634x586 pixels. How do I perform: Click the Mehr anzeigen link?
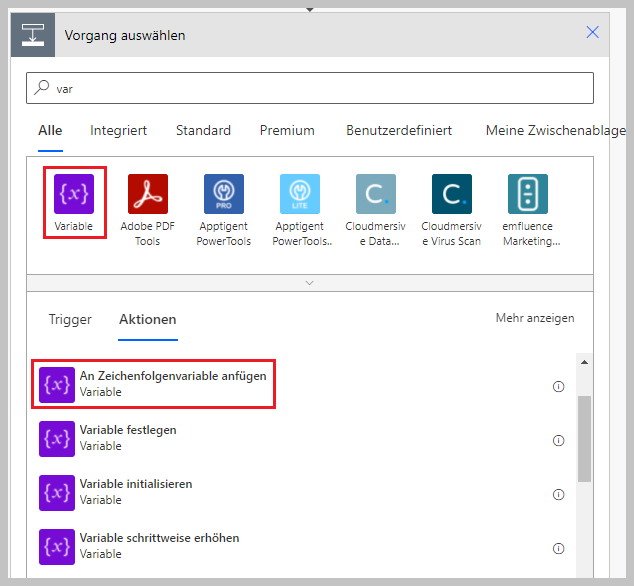coord(535,318)
